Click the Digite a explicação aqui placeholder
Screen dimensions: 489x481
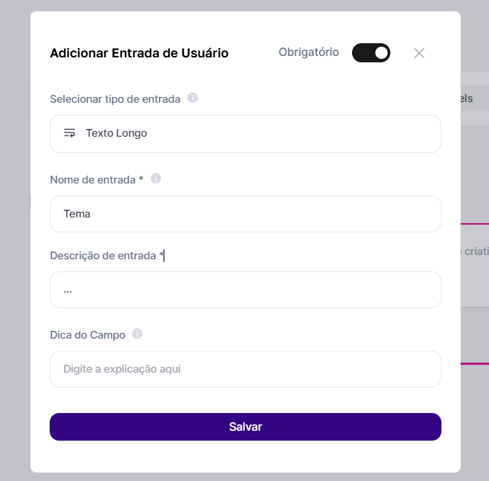[x=122, y=369]
